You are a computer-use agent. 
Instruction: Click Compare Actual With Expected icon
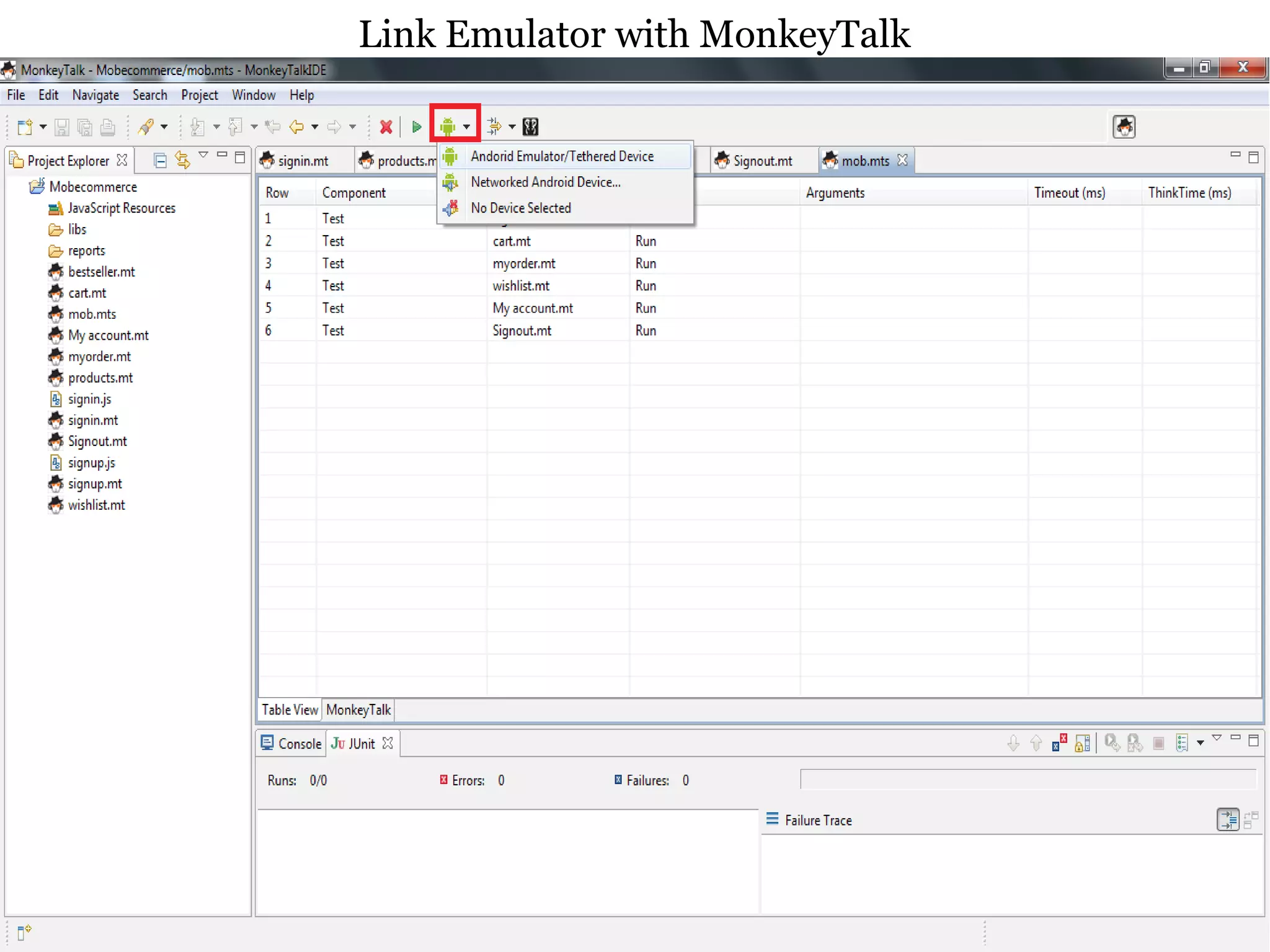pos(1251,821)
